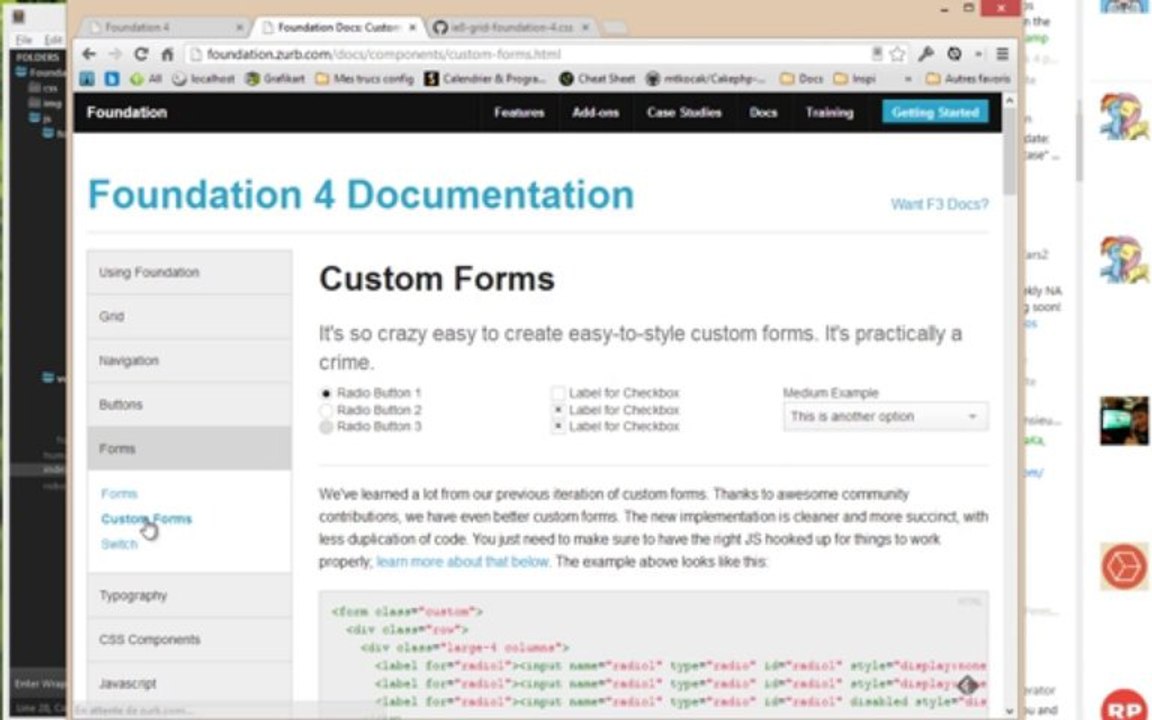This screenshot has width=1152, height=720.
Task: Click the css folder icon in editor sidebar
Action: pos(34,87)
